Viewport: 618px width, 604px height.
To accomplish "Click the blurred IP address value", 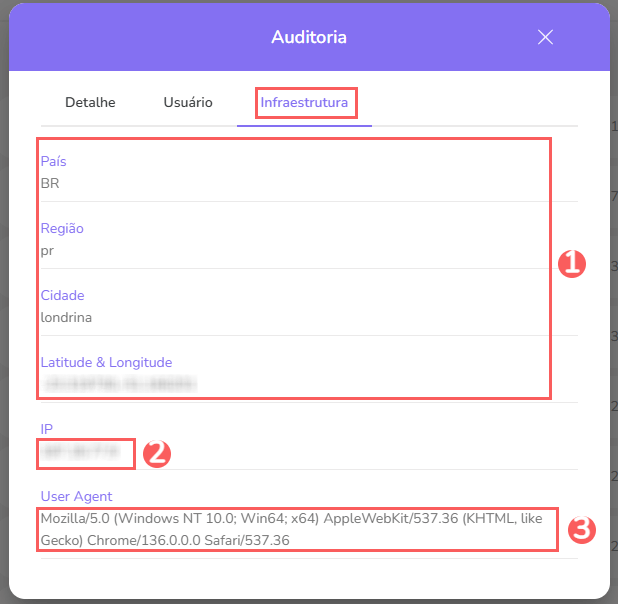I will coord(85,452).
